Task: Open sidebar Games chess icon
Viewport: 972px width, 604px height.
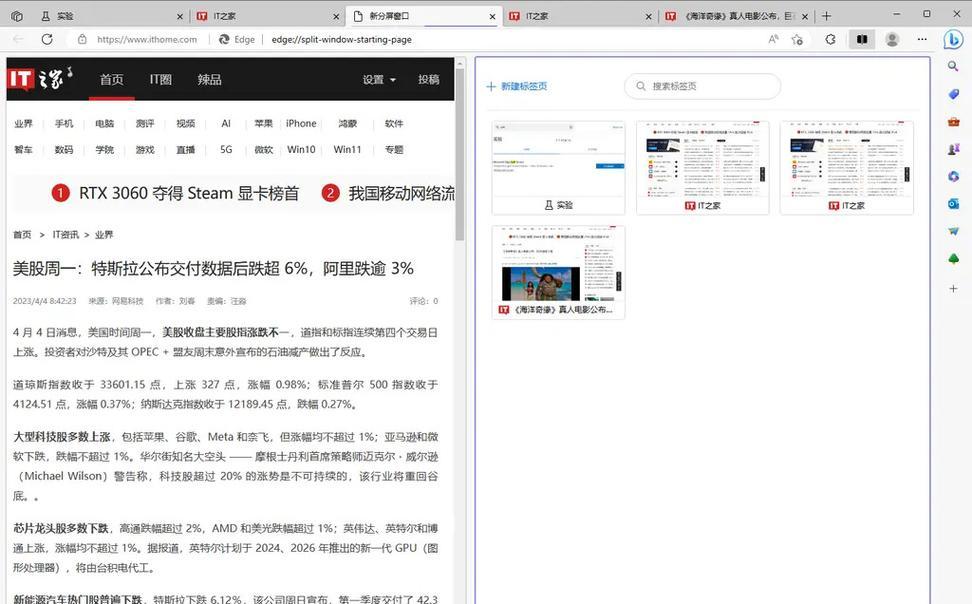Action: 953,149
